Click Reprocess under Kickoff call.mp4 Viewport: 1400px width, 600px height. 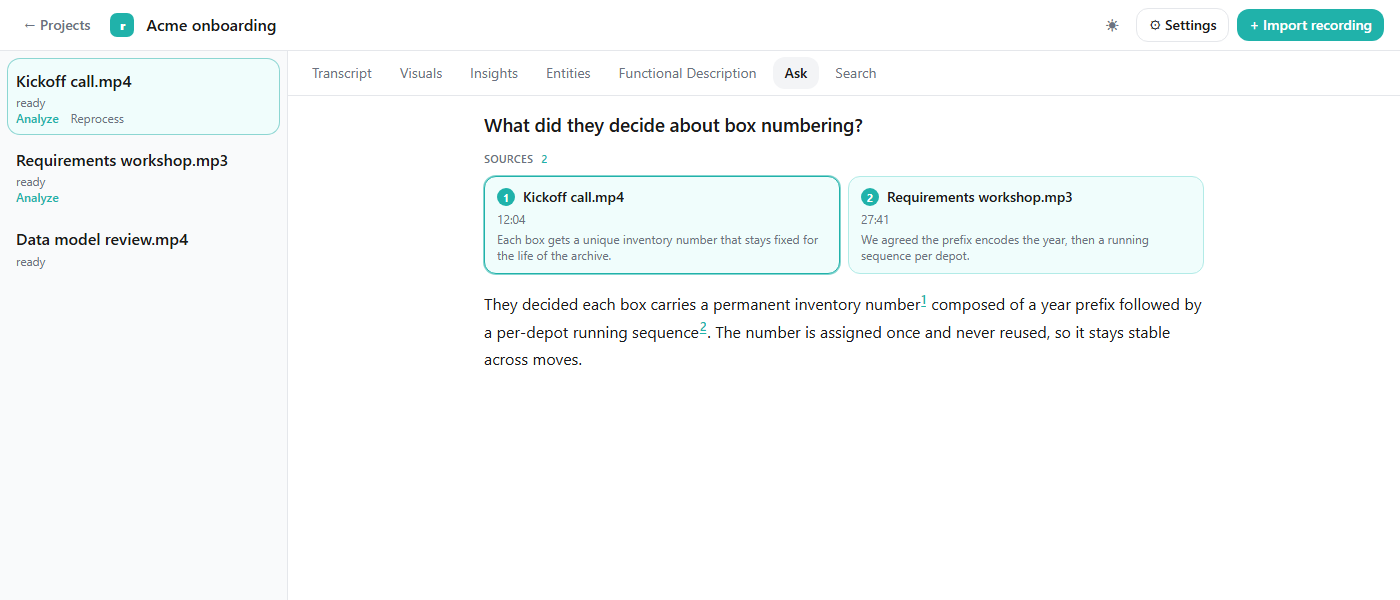pos(97,119)
